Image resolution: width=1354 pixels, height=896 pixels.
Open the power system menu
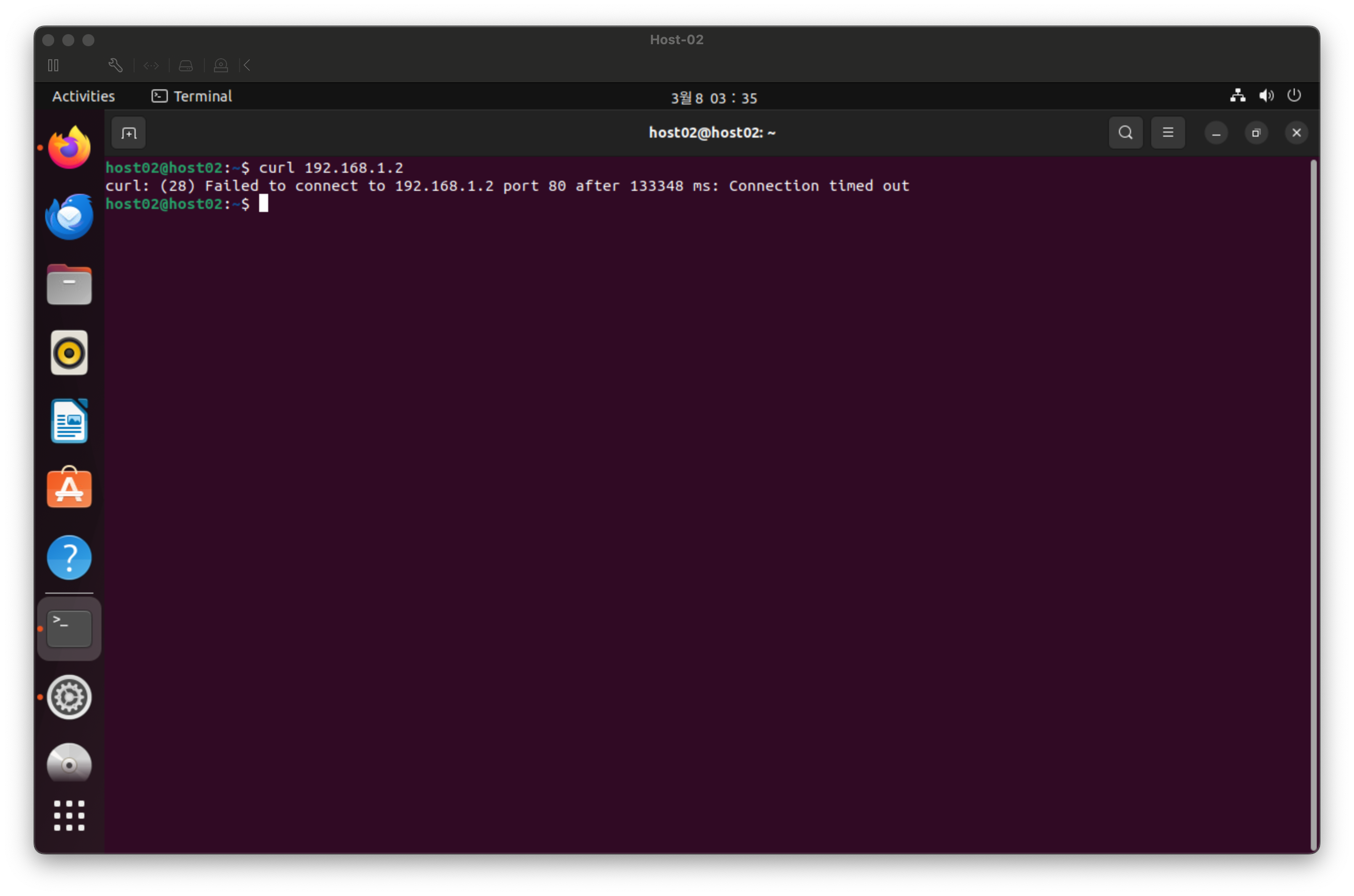[x=1294, y=95]
